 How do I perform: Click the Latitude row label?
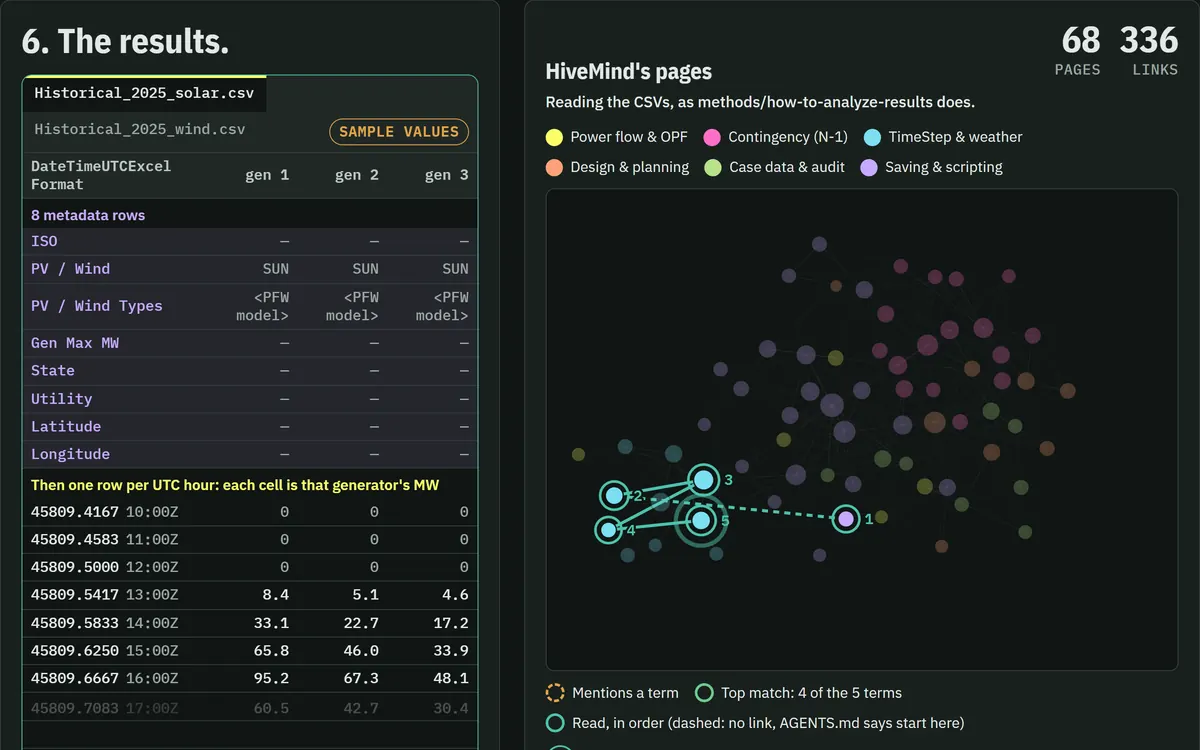(66, 426)
